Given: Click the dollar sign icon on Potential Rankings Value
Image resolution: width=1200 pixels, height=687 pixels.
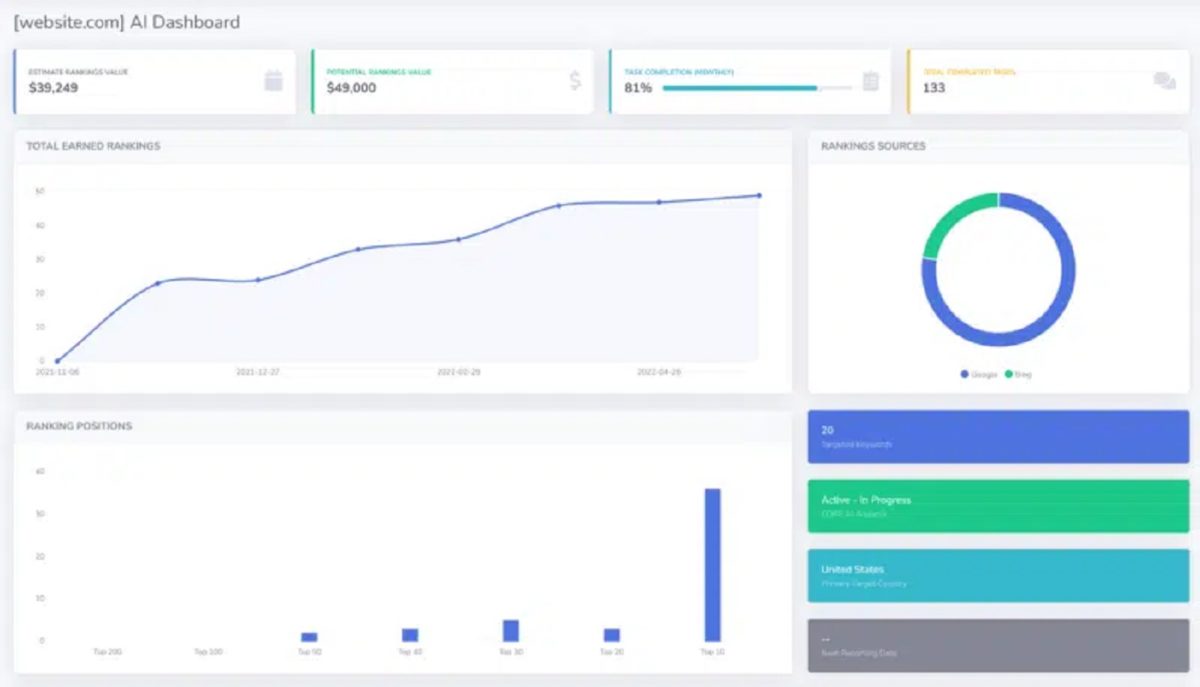Looking at the screenshot, I should [x=575, y=81].
